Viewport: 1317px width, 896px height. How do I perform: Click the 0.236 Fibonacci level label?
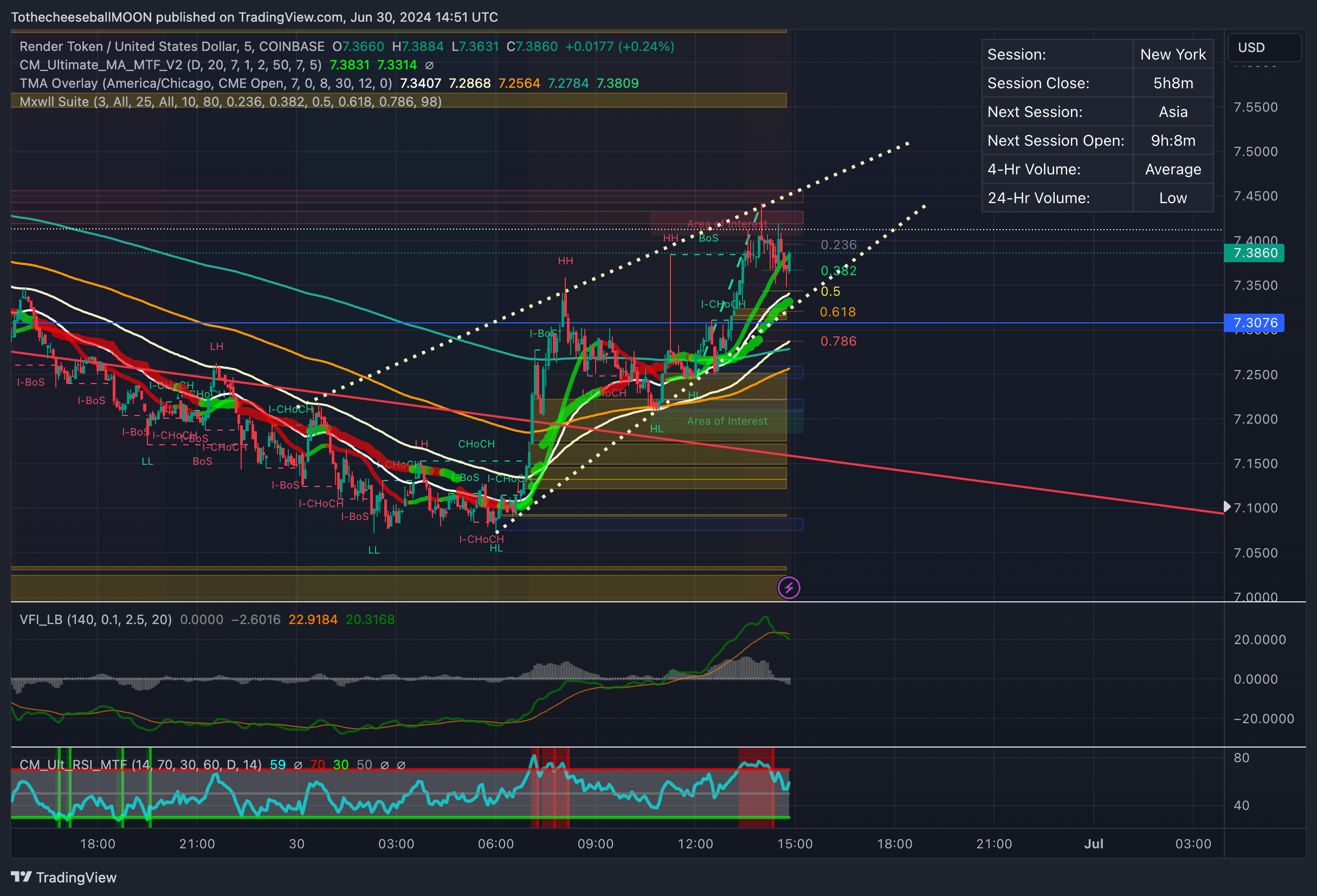coord(839,245)
